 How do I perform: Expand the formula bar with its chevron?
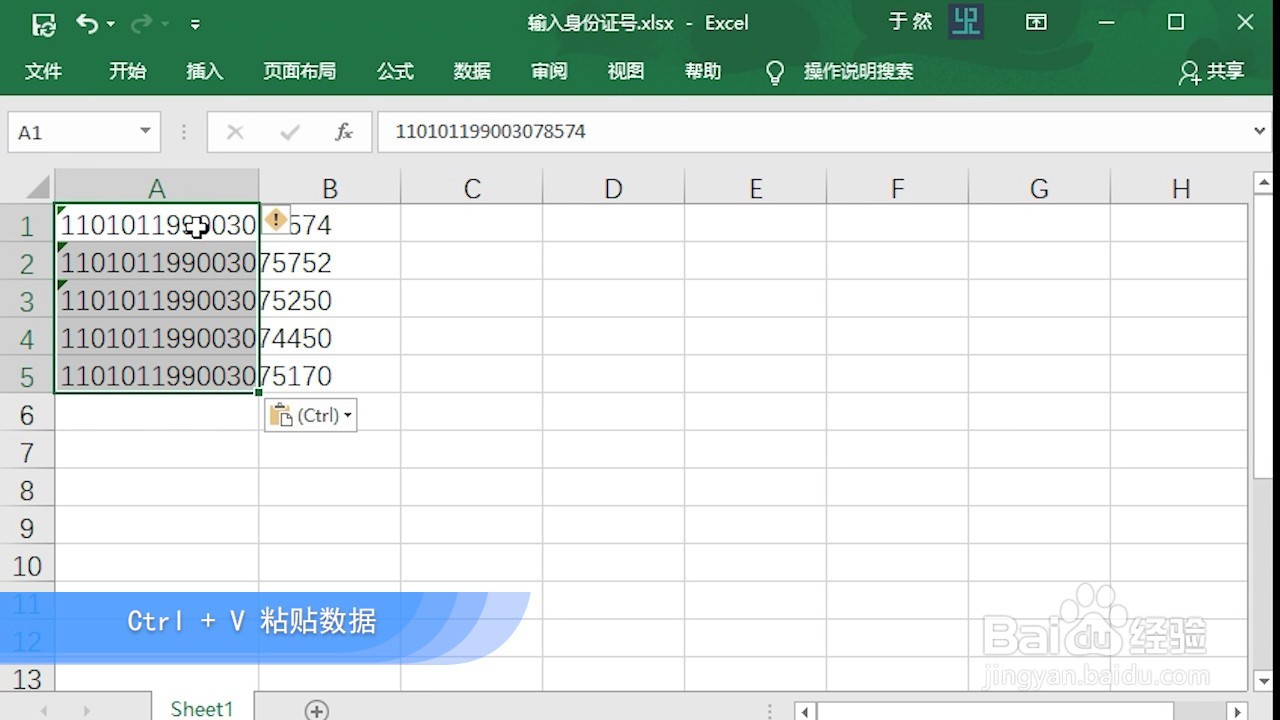tap(1261, 131)
